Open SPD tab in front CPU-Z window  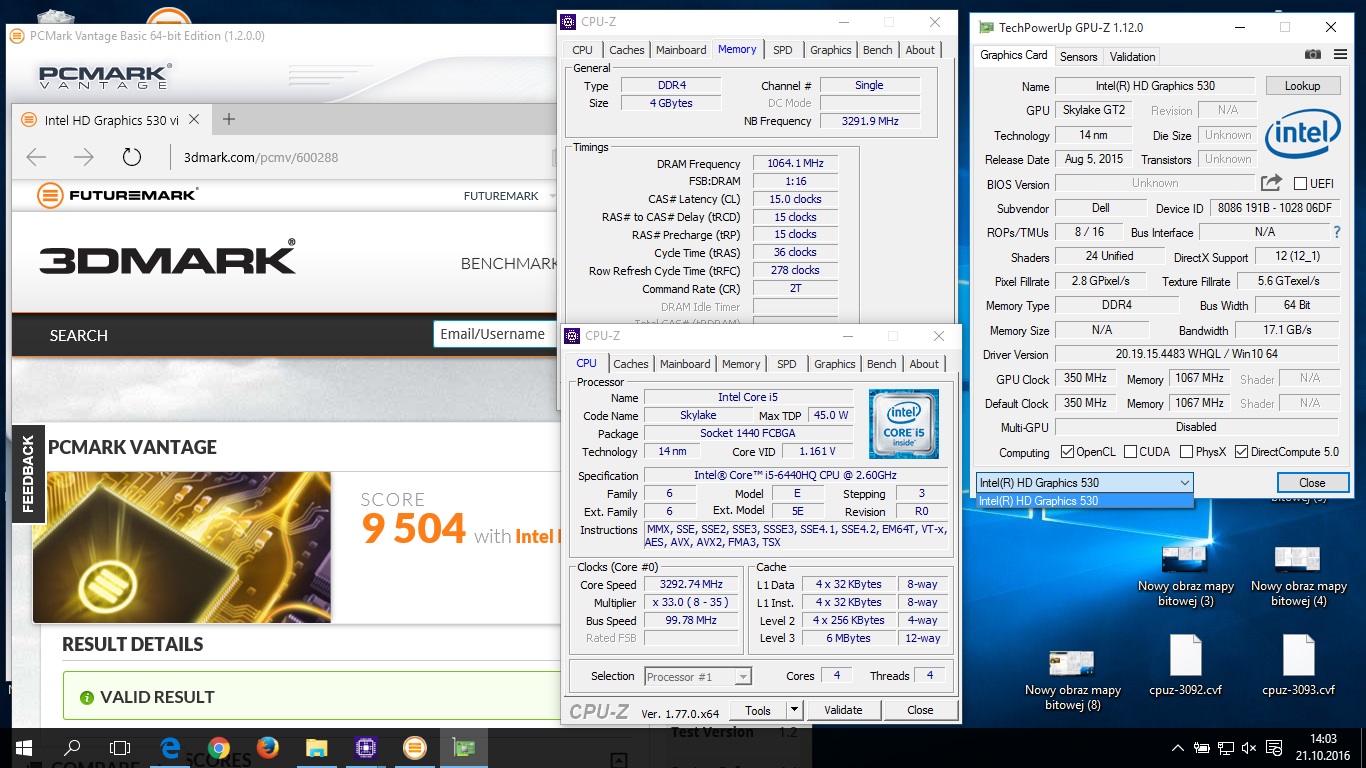click(787, 364)
